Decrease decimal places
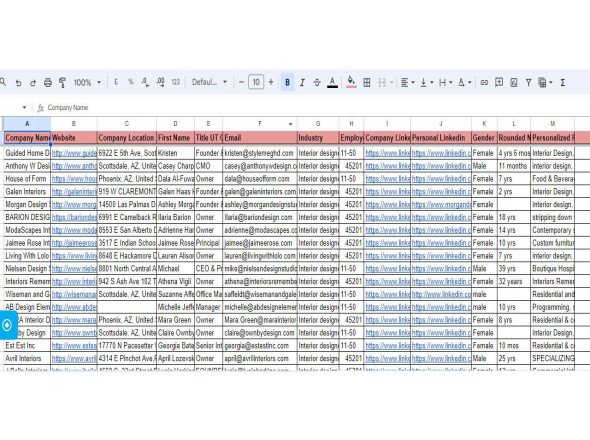Image resolution: width=590 pixels, height=440 pixels. click(x=146, y=82)
